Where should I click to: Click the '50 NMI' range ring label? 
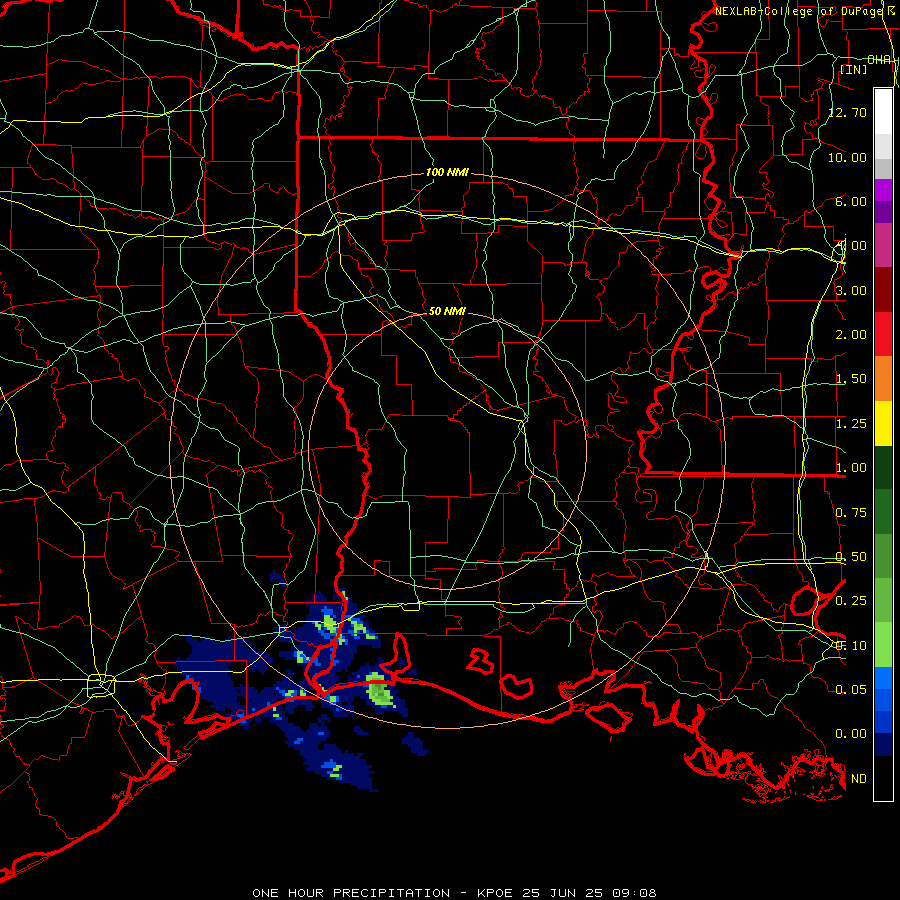click(447, 311)
